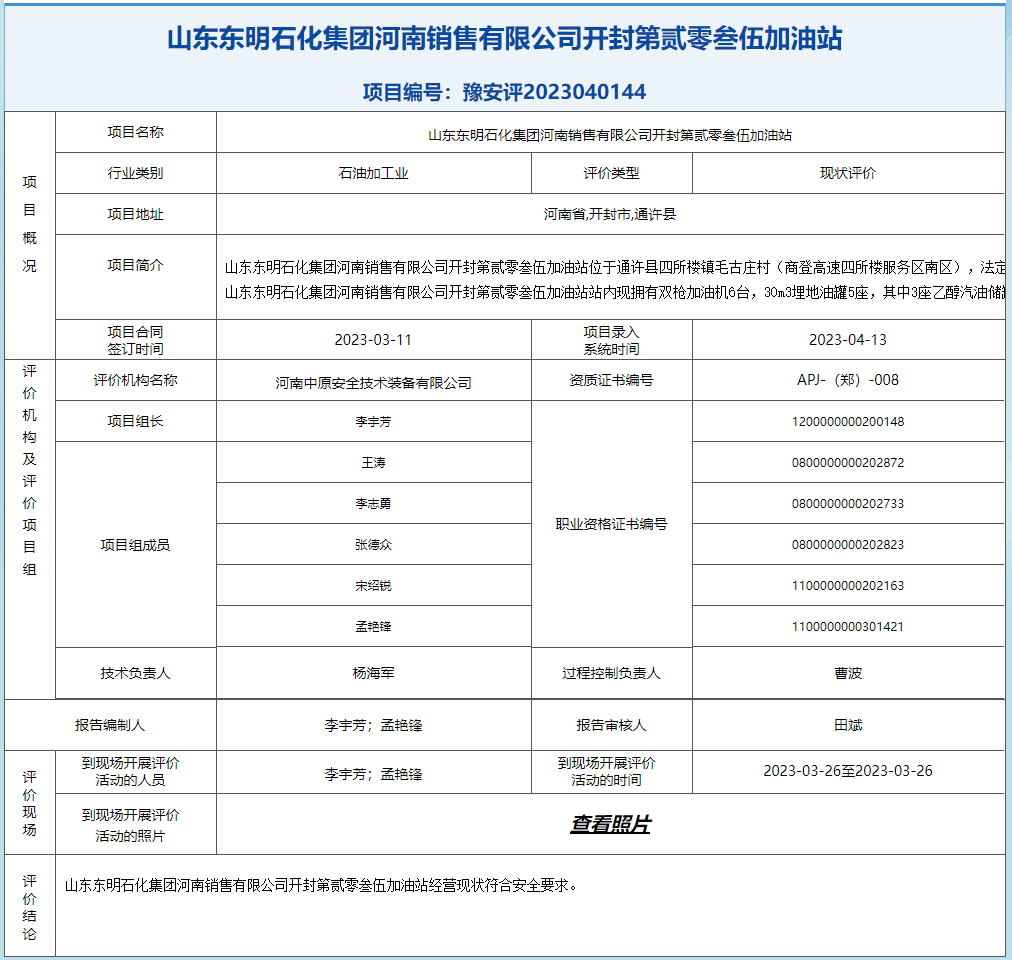Screen dimensions: 1012x960
Task: Click the 职业资格证书编号 label
Action: (x=611, y=524)
